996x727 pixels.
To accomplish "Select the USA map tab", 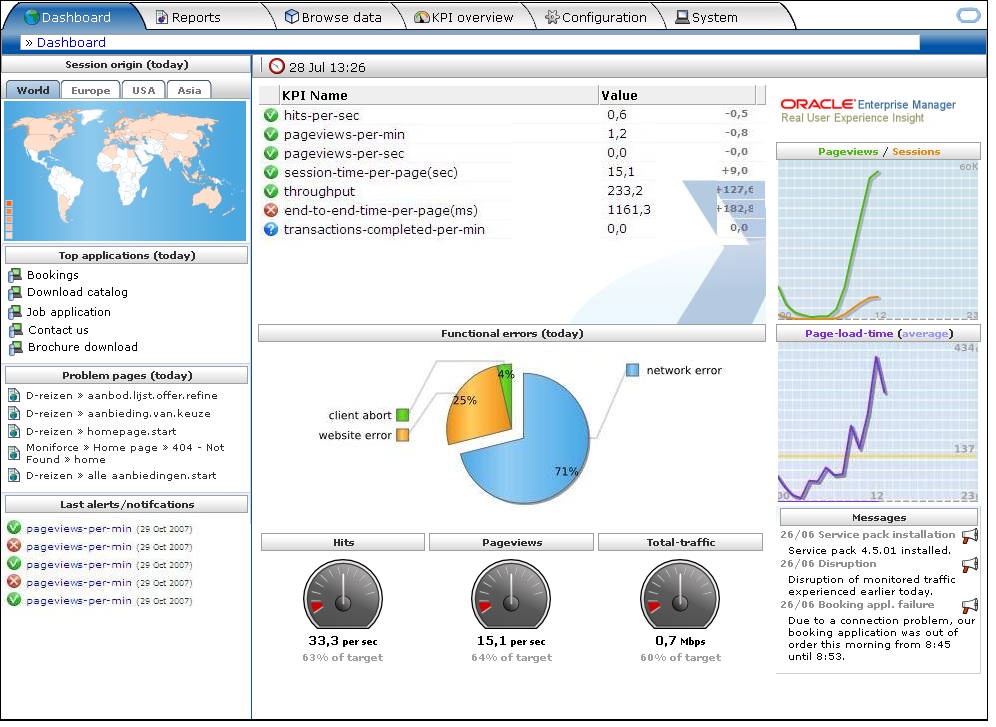I will click(x=144, y=90).
